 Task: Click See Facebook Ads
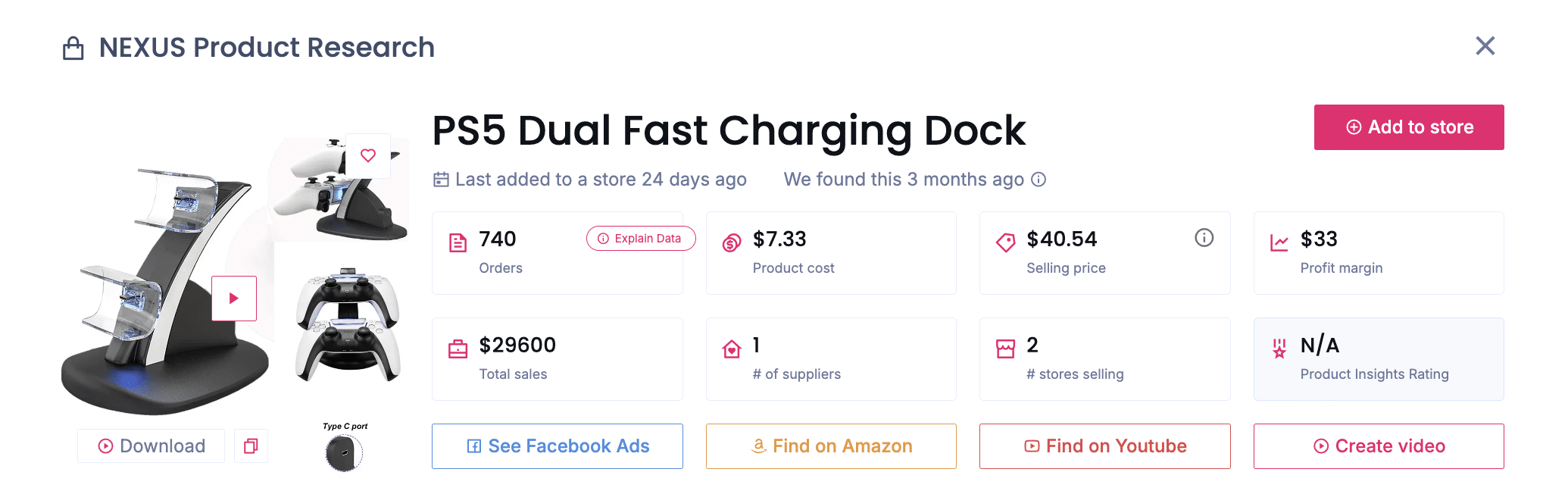pyautogui.click(x=558, y=446)
